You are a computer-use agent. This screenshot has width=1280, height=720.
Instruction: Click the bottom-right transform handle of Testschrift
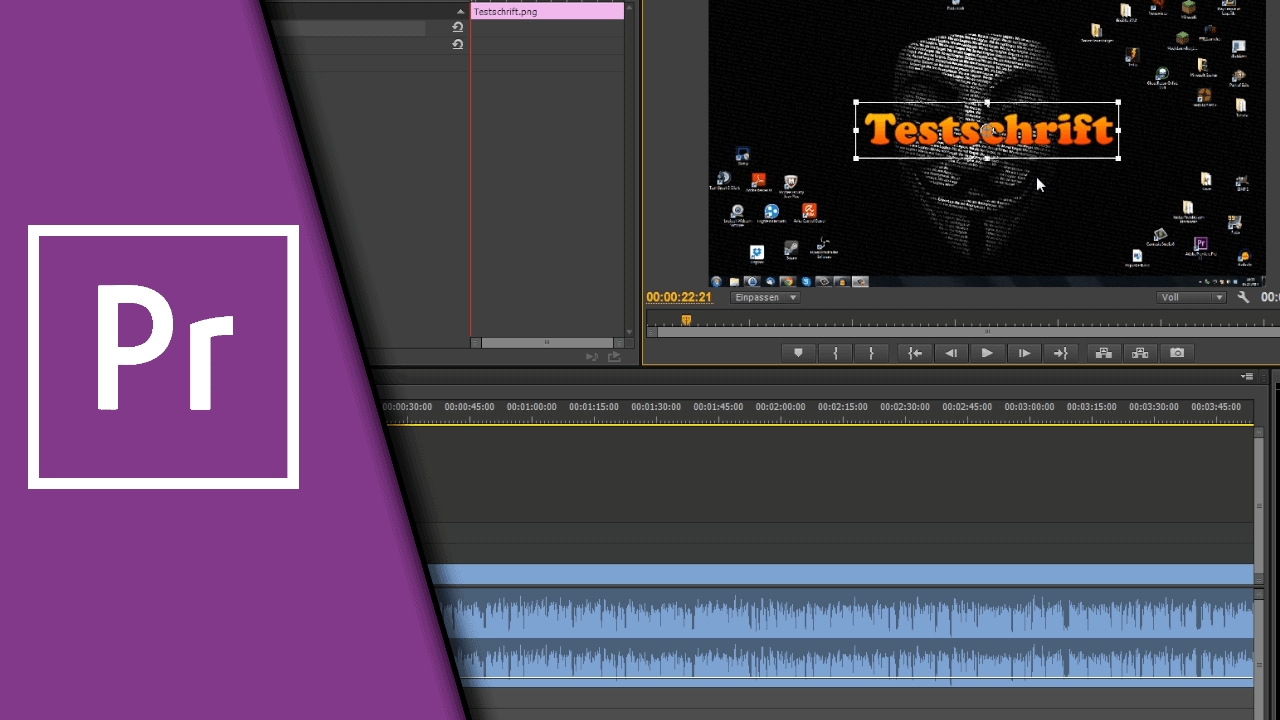click(1118, 158)
